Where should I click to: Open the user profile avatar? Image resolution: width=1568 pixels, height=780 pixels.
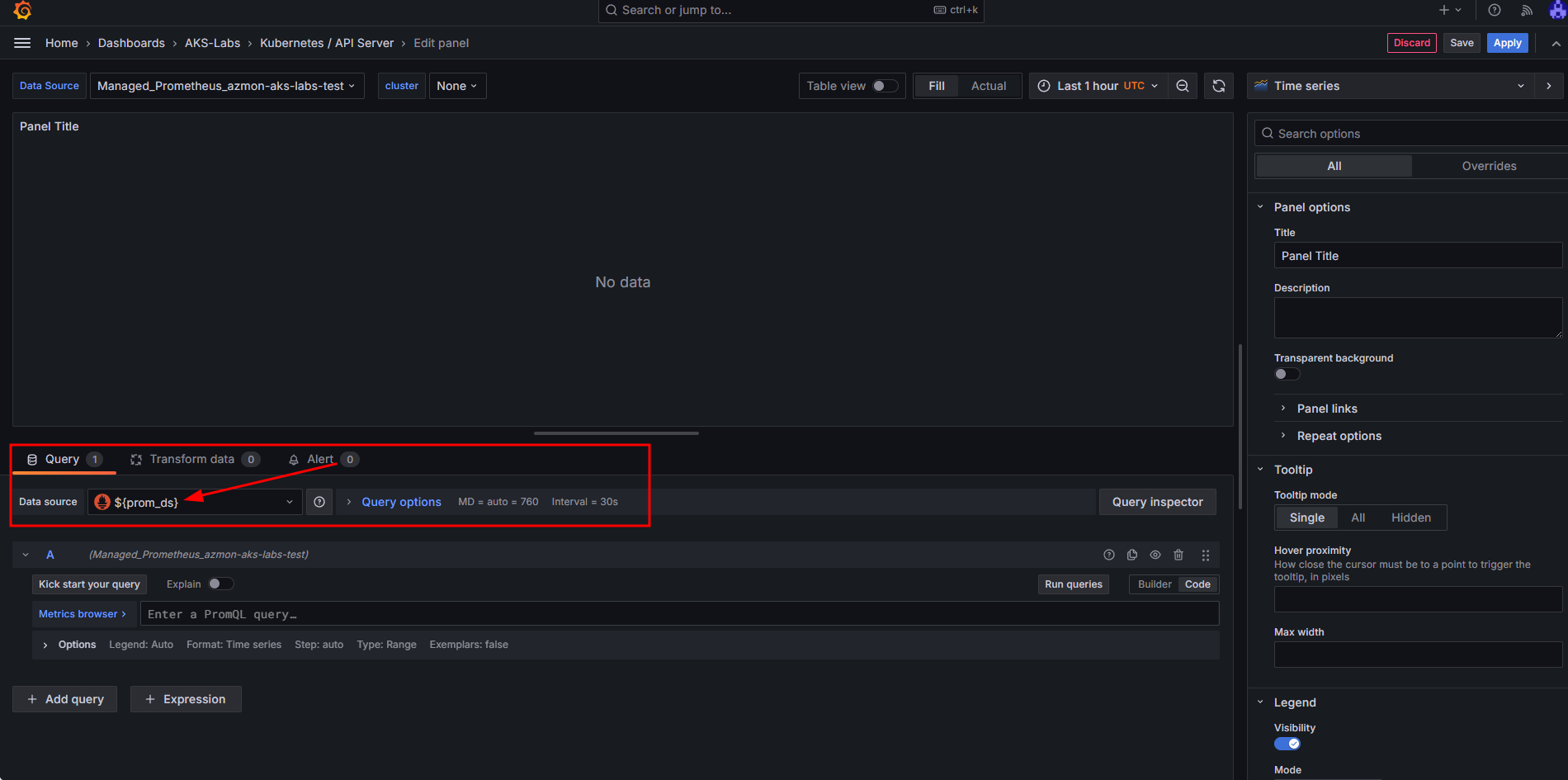(x=1557, y=10)
